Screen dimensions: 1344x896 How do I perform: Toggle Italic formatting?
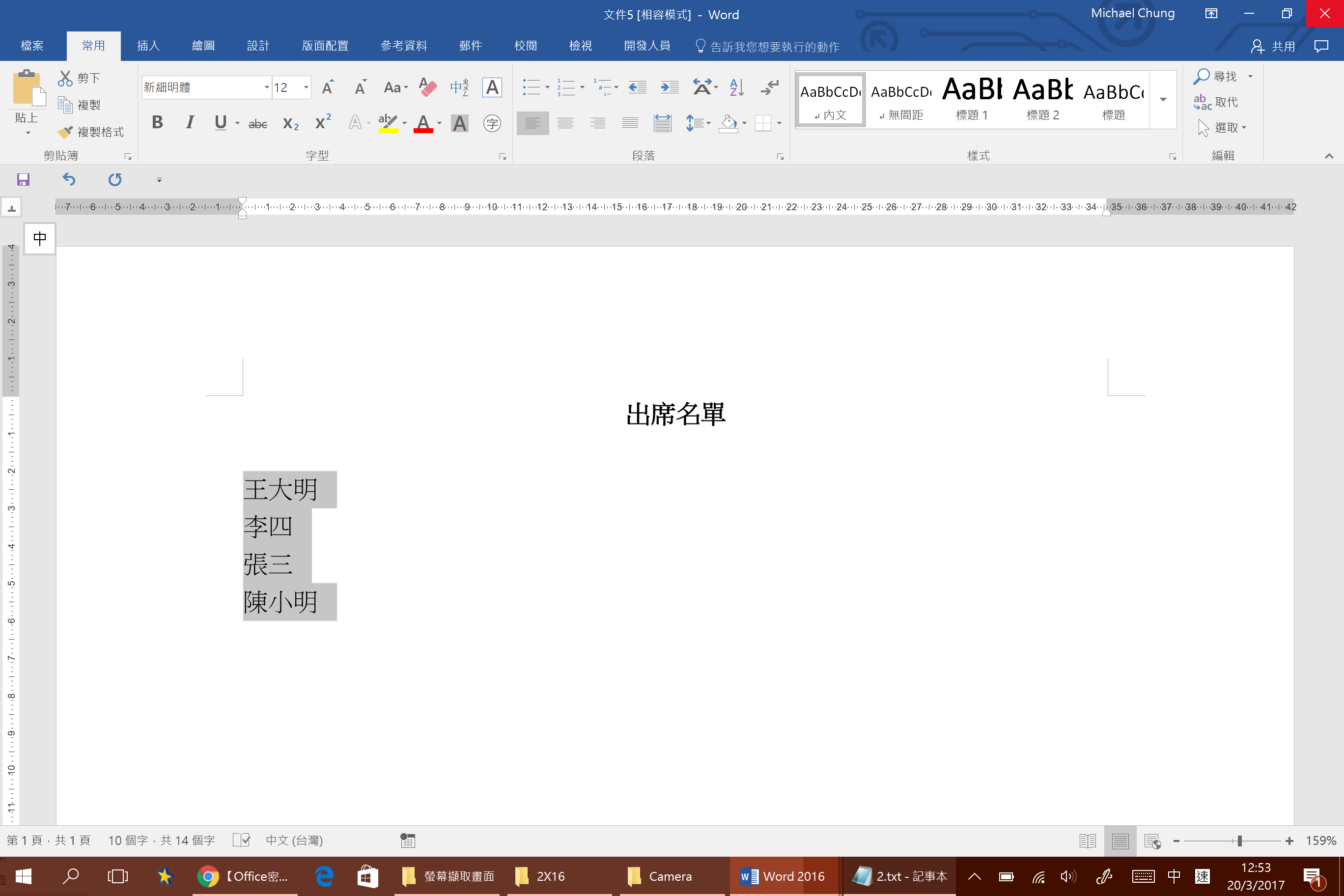[x=190, y=123]
